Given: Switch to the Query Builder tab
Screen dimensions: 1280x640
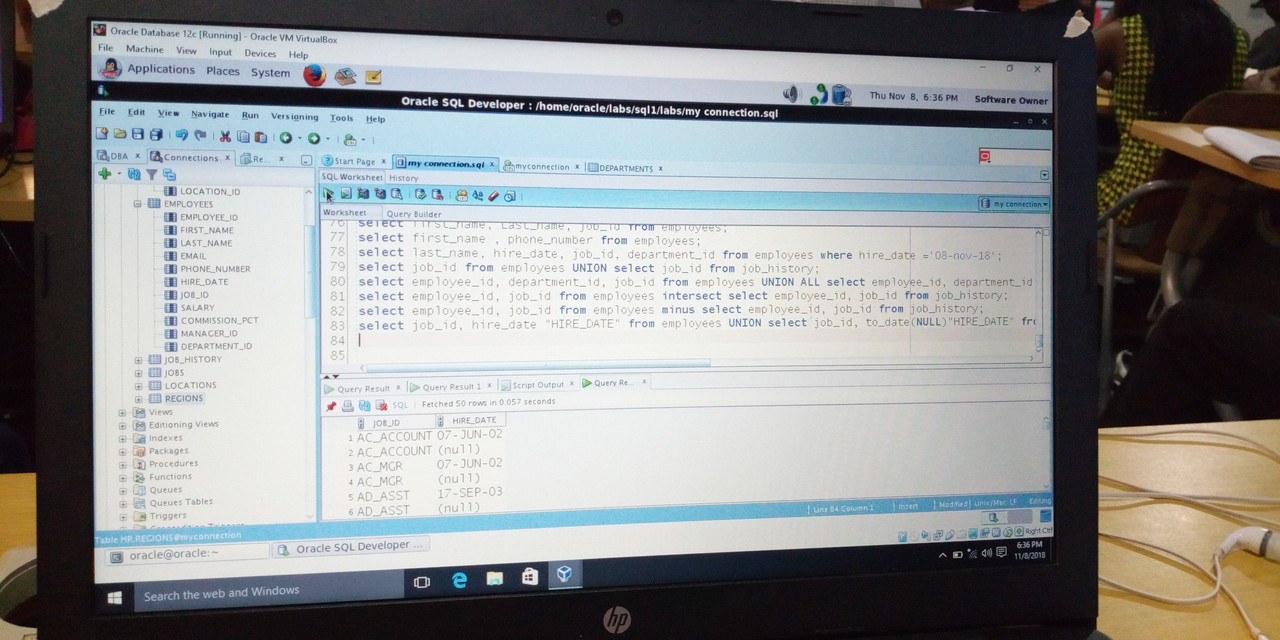Looking at the screenshot, I should tap(414, 214).
